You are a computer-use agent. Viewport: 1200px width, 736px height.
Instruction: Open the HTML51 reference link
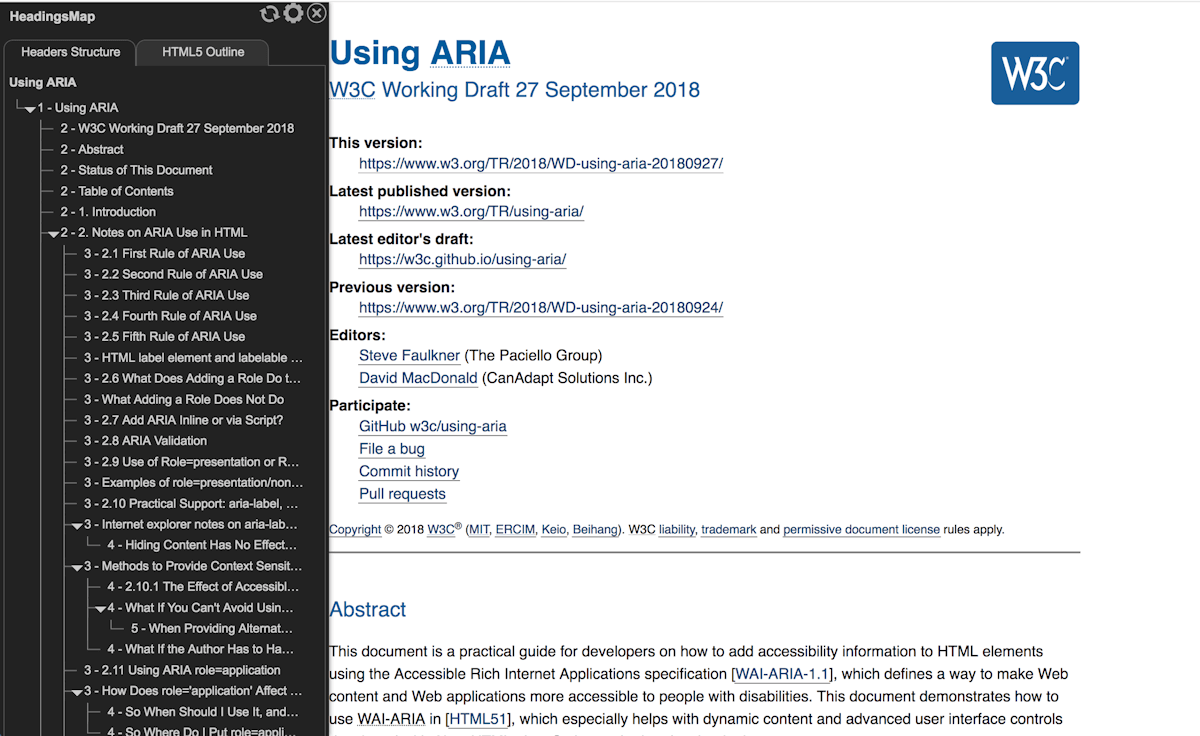(x=479, y=719)
